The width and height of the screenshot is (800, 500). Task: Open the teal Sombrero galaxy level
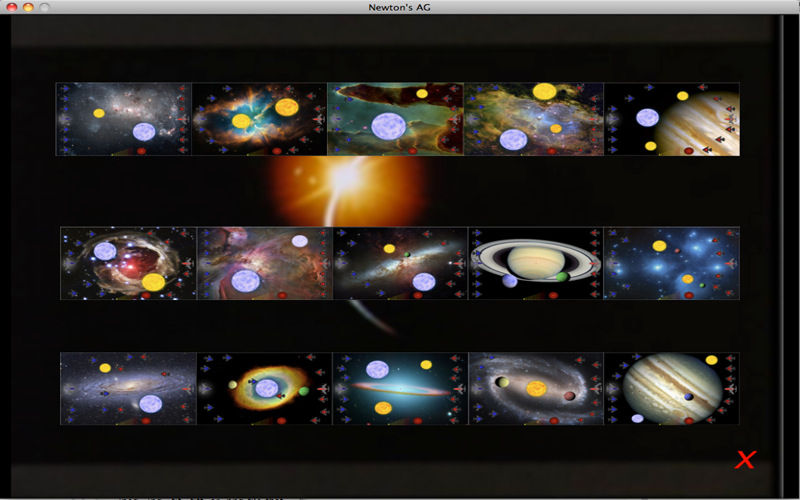[401, 389]
